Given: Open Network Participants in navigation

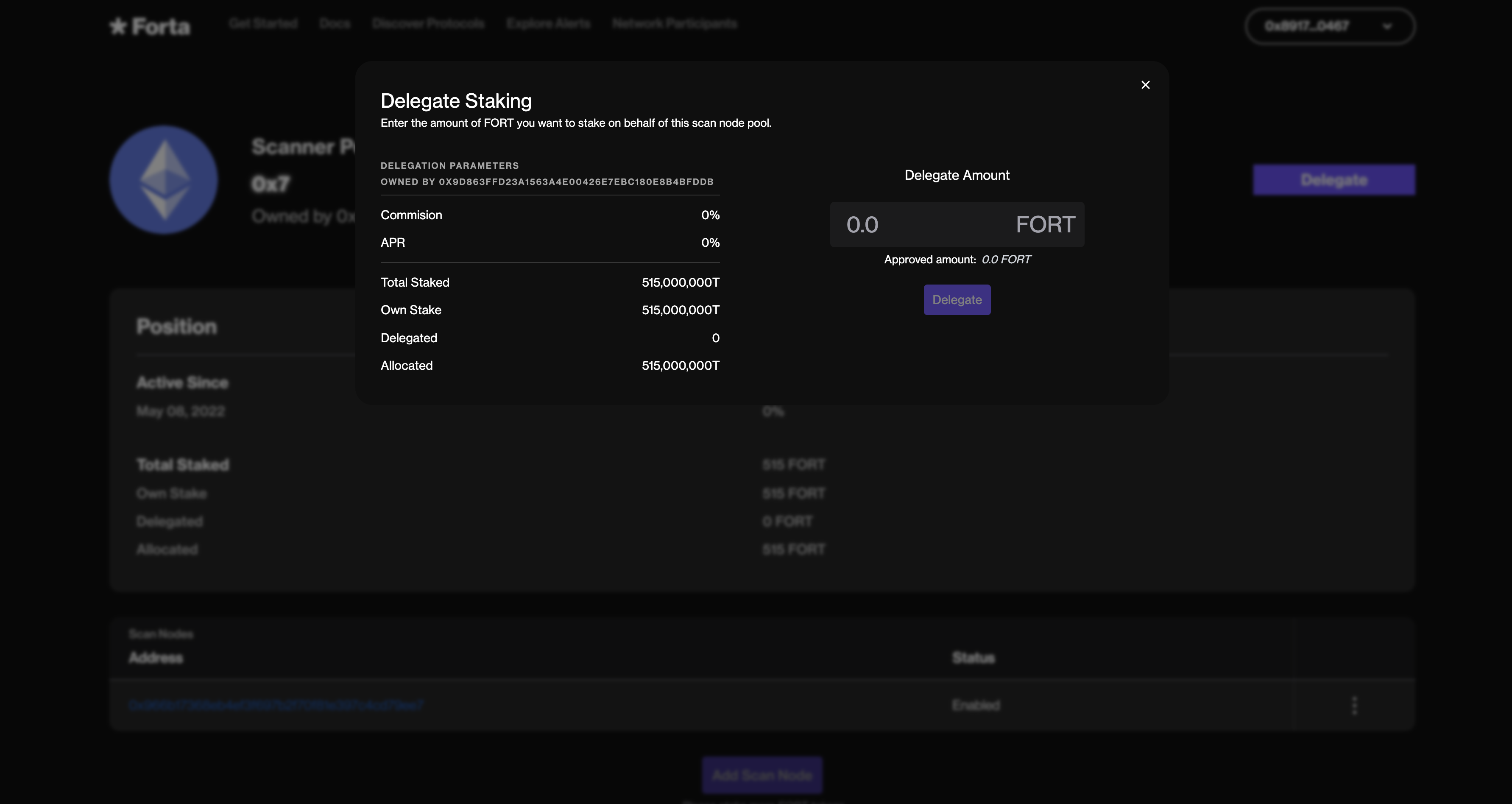Looking at the screenshot, I should [675, 23].
